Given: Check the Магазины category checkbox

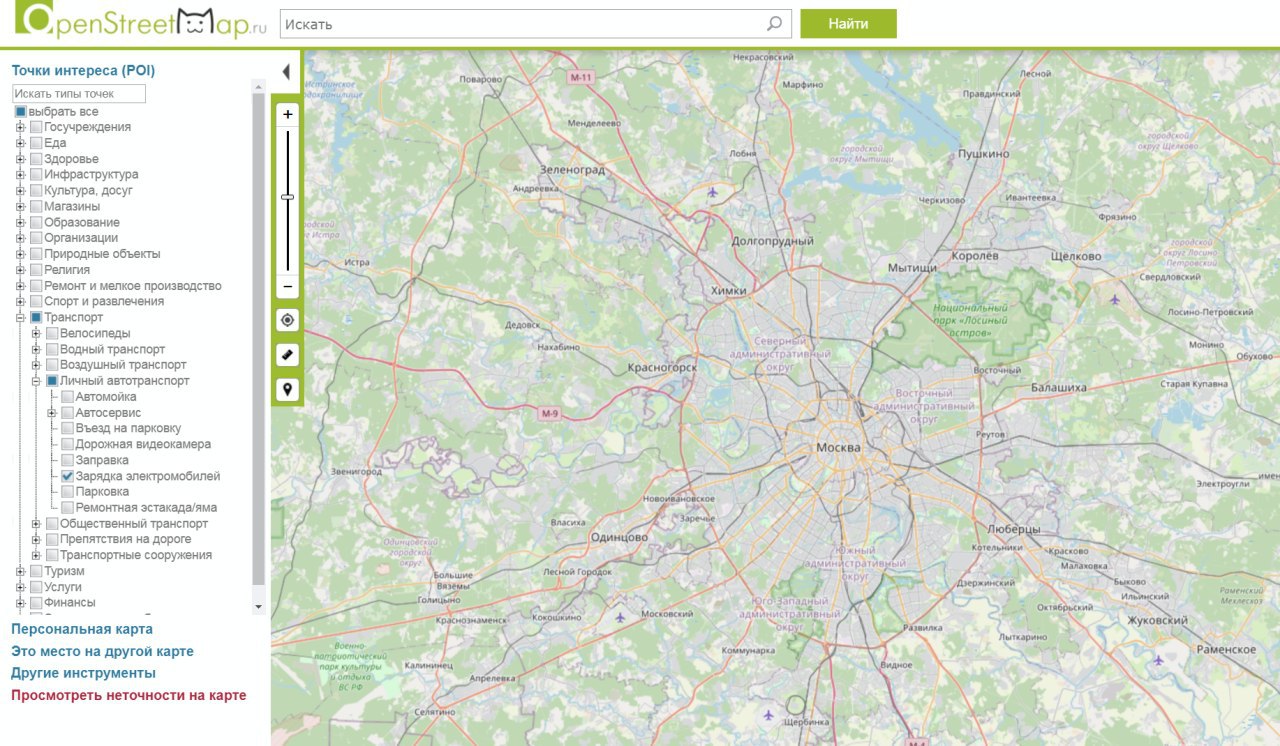Looking at the screenshot, I should pos(36,206).
